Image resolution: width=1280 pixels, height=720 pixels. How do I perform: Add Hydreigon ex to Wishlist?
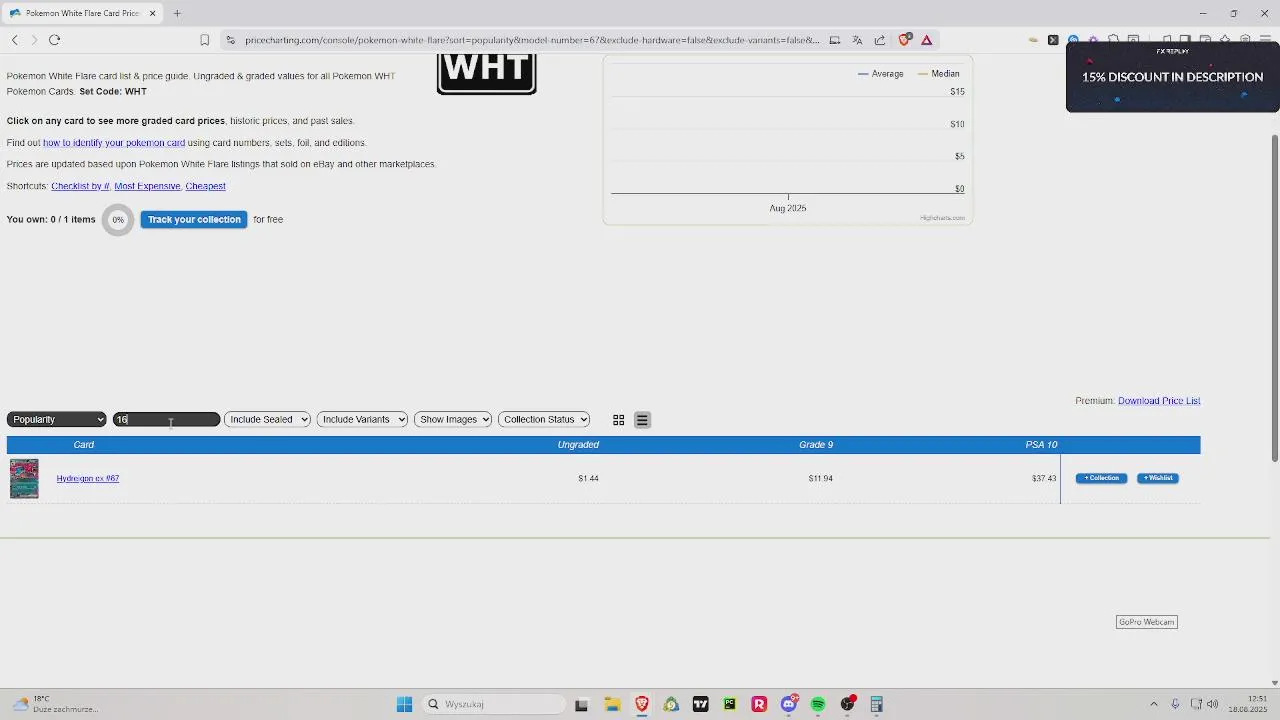(1158, 478)
